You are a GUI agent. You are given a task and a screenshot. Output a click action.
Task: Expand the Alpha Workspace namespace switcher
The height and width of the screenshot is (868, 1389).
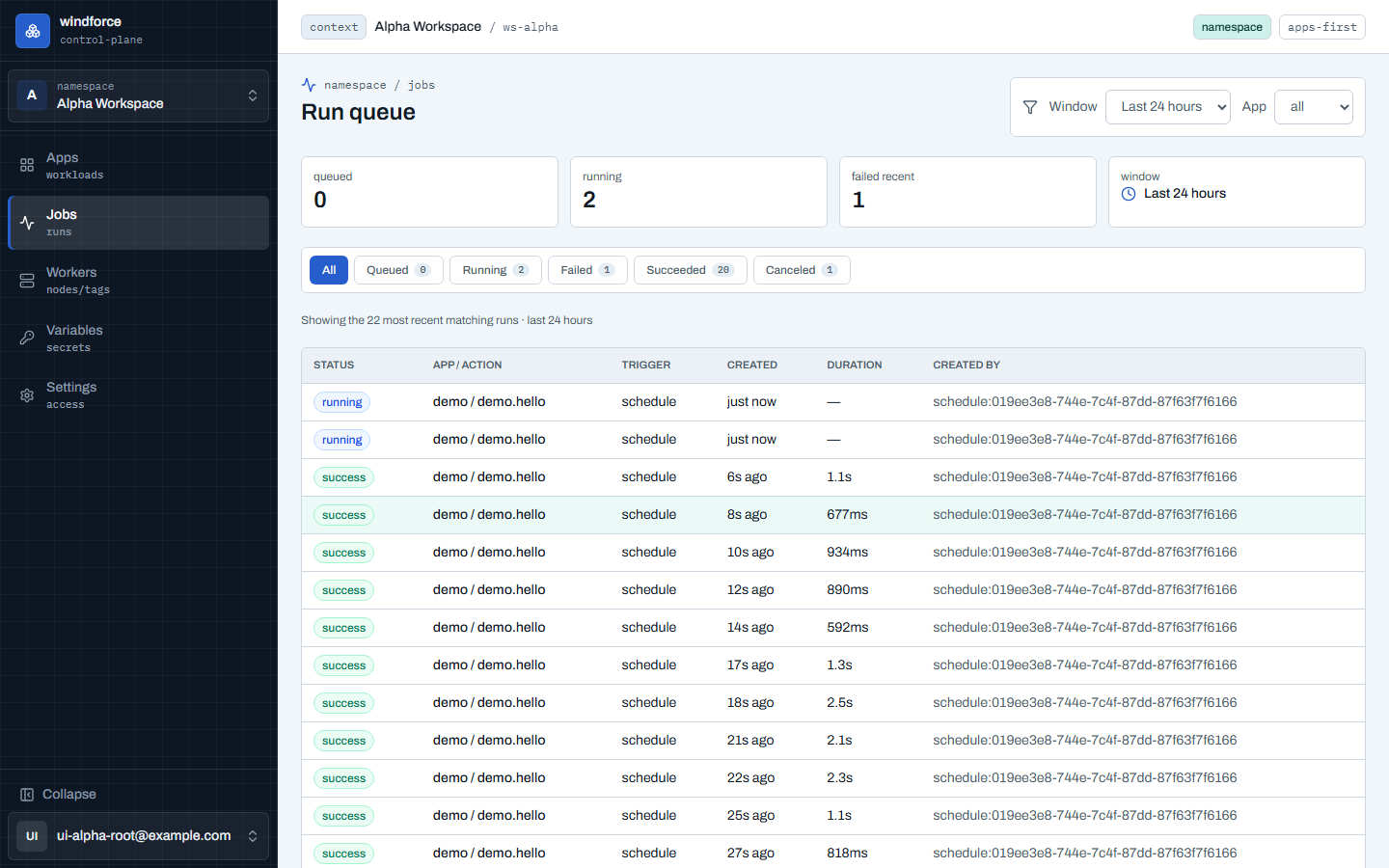[139, 96]
